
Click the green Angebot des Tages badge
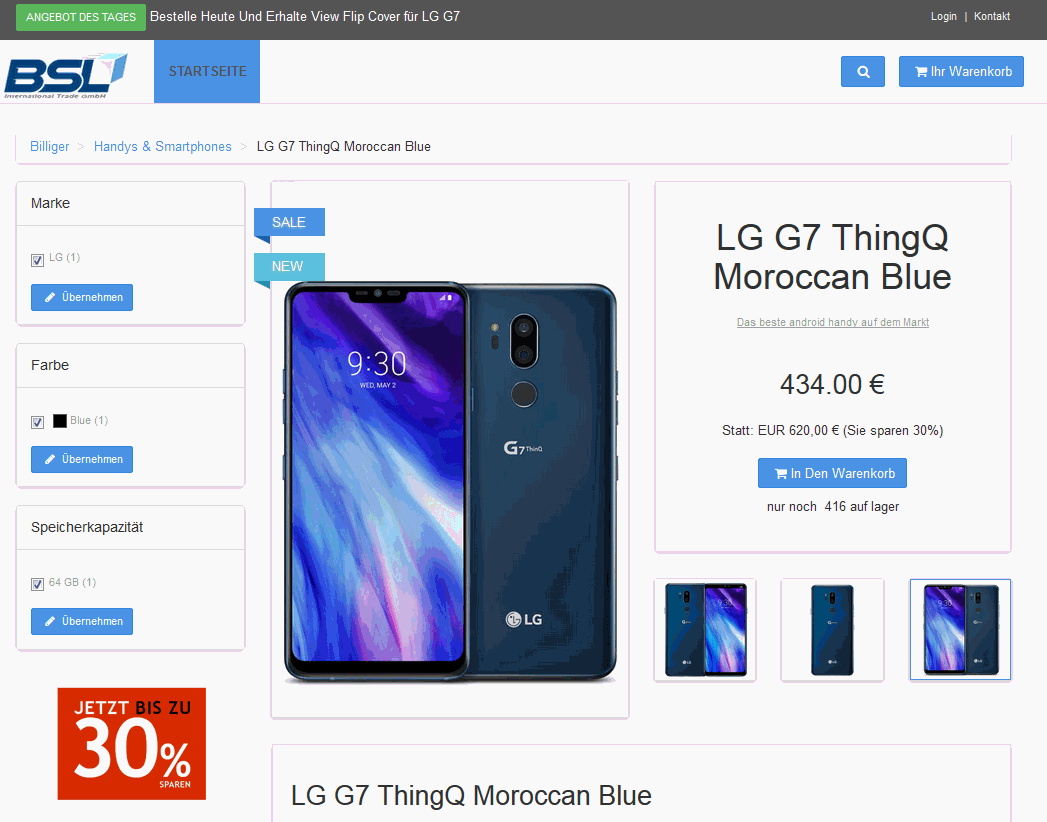tap(81, 17)
